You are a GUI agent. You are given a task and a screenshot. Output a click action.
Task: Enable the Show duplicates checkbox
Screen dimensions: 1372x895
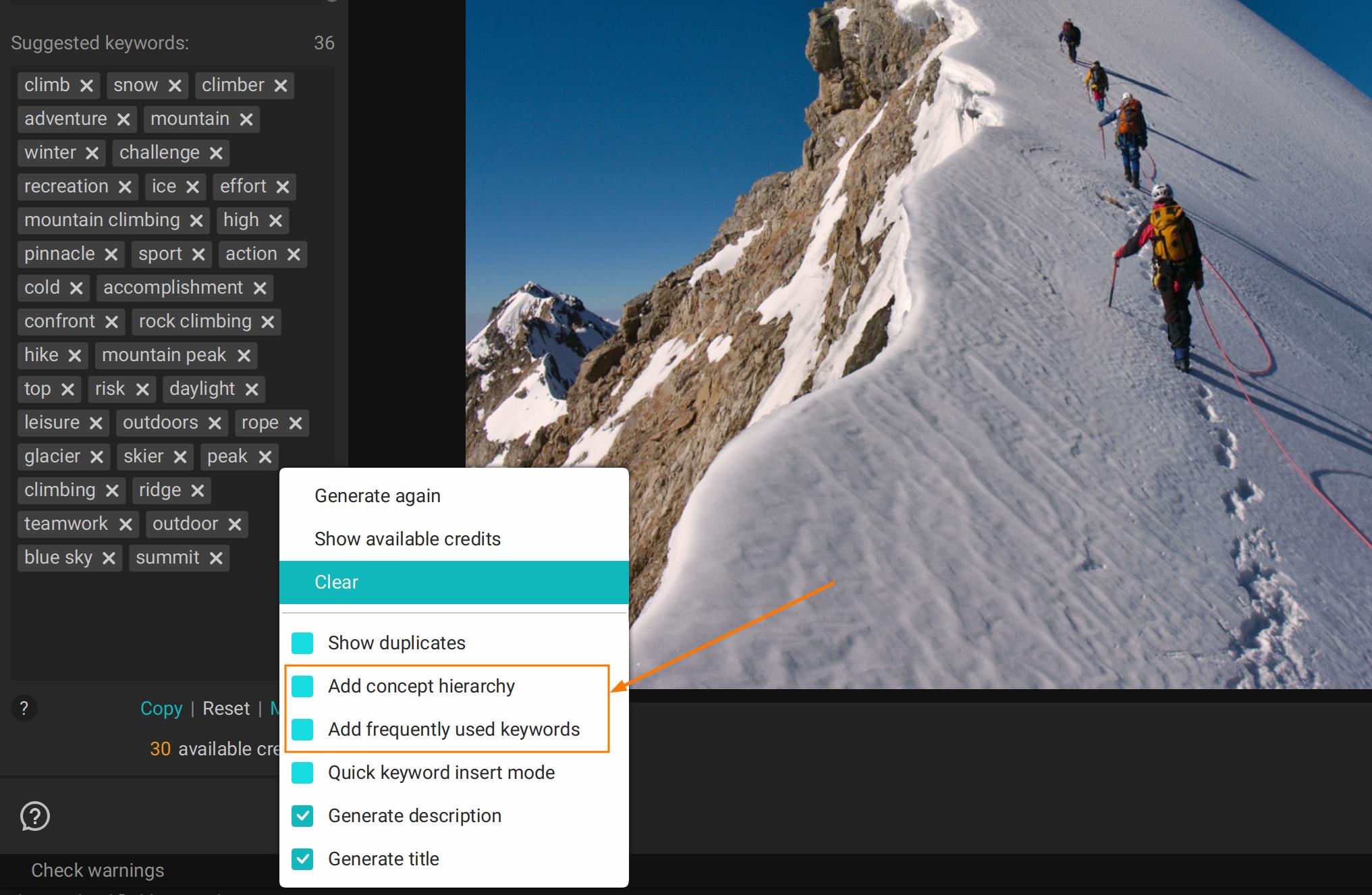pyautogui.click(x=302, y=643)
